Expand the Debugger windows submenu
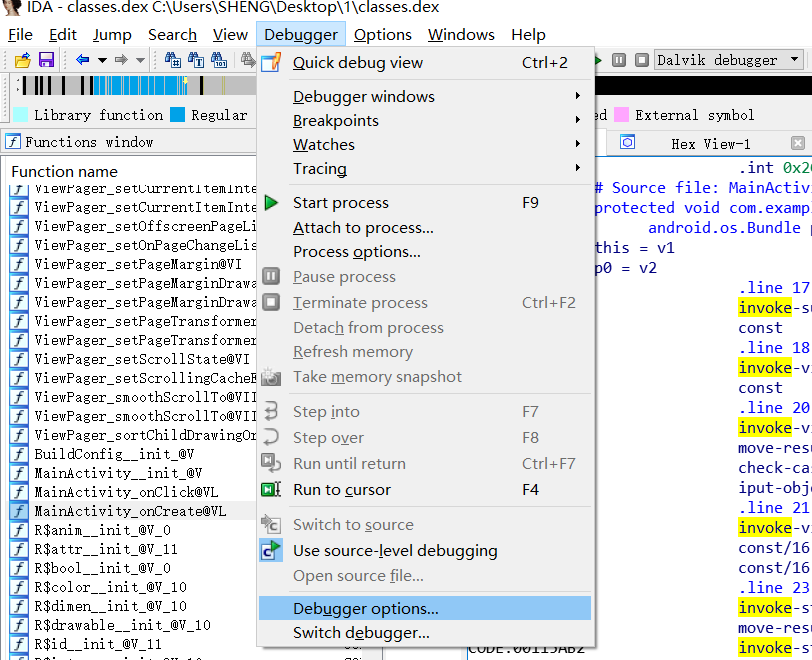The image size is (812, 660). click(x=426, y=96)
